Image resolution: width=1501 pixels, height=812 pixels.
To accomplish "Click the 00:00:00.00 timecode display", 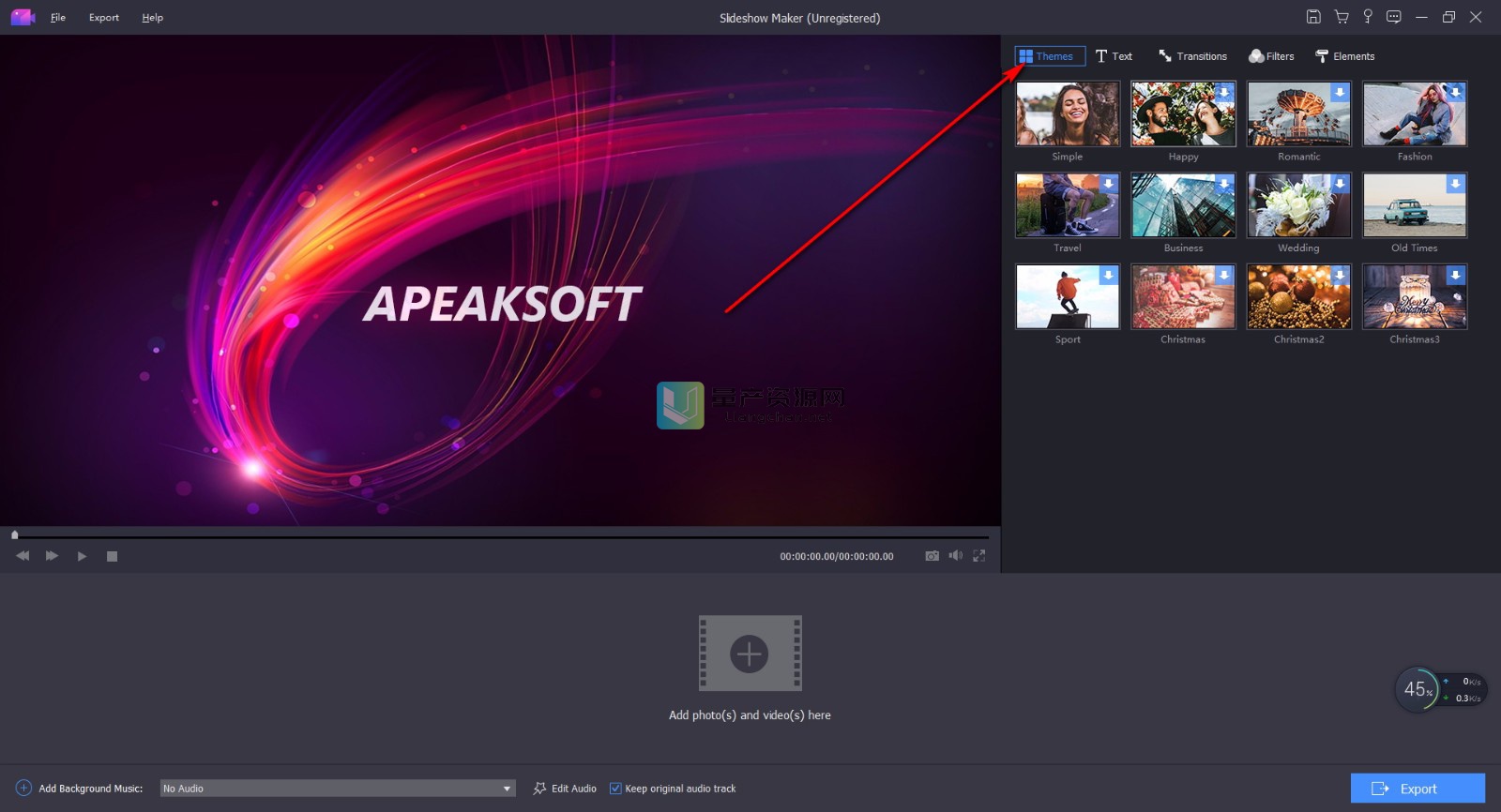I will (x=837, y=556).
